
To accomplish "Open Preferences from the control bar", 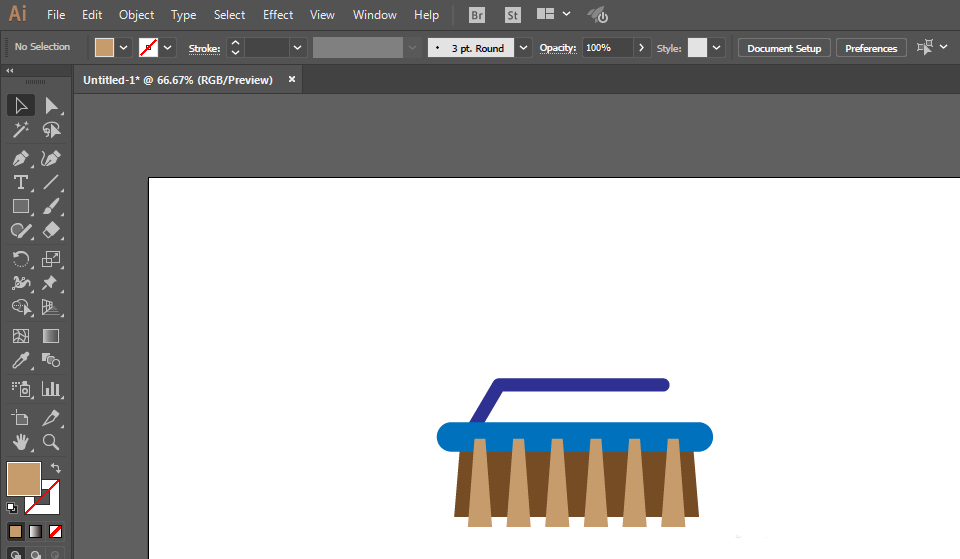I will [x=871, y=48].
